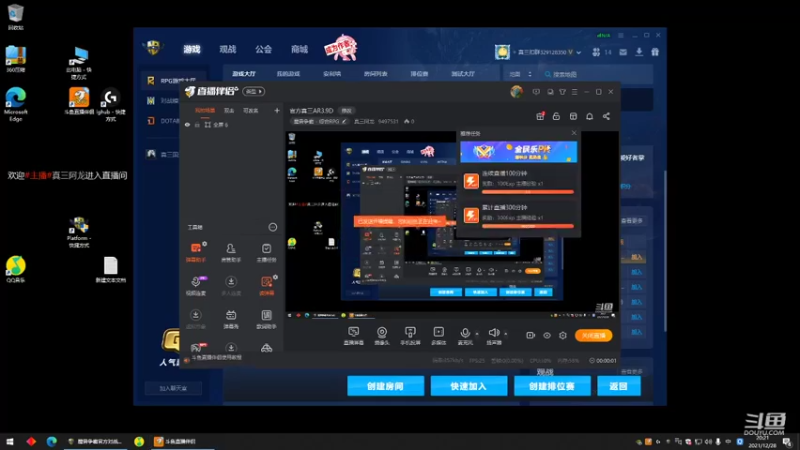Open the 弹幕秀 tool in toolbox
800x450 pixels.
point(231,319)
